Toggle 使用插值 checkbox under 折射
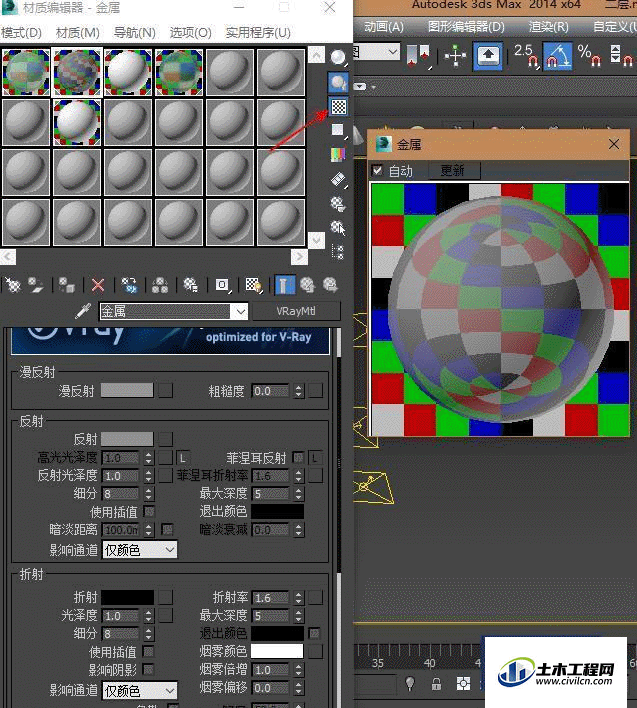Viewport: 637px width, 708px height. tap(148, 652)
